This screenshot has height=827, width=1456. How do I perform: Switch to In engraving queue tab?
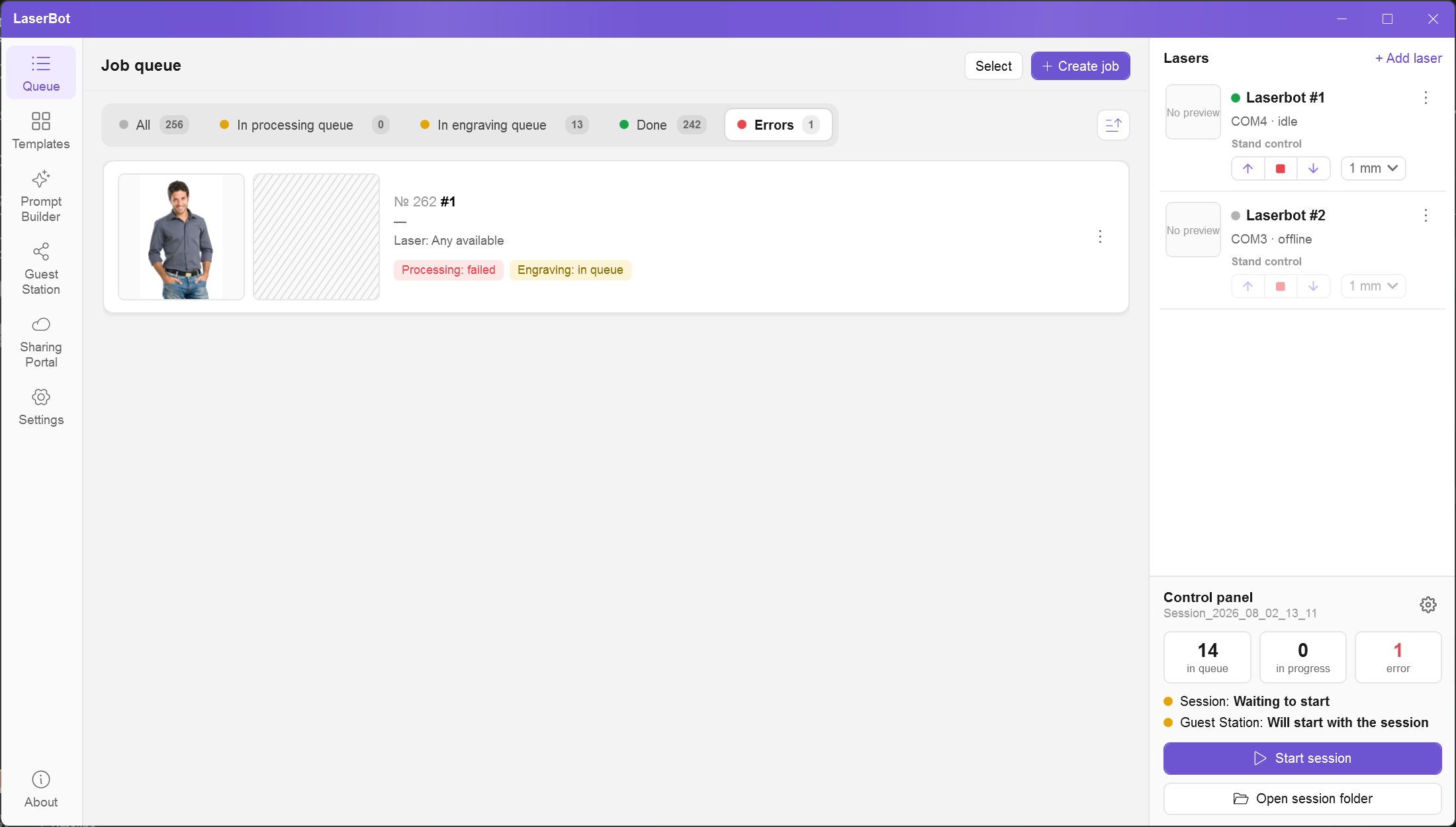click(x=504, y=124)
